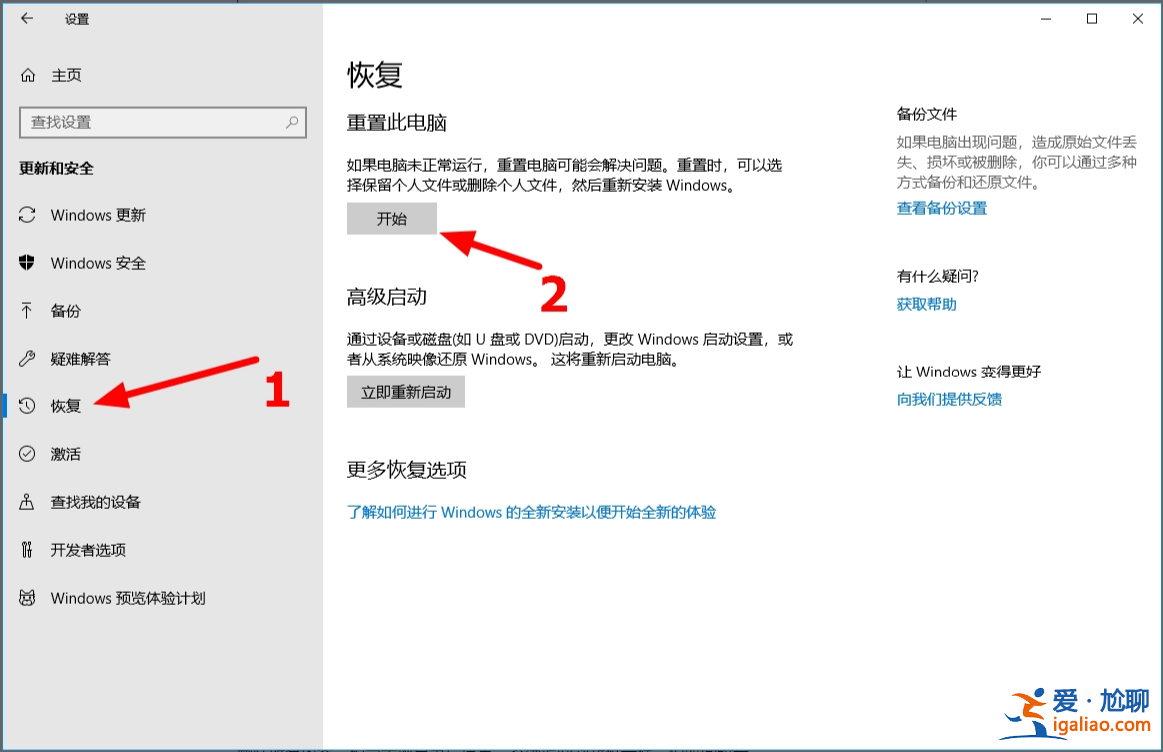This screenshot has width=1163, height=752.
Task: Open 查找我的设备 settings
Action: pyautogui.click(x=94, y=502)
